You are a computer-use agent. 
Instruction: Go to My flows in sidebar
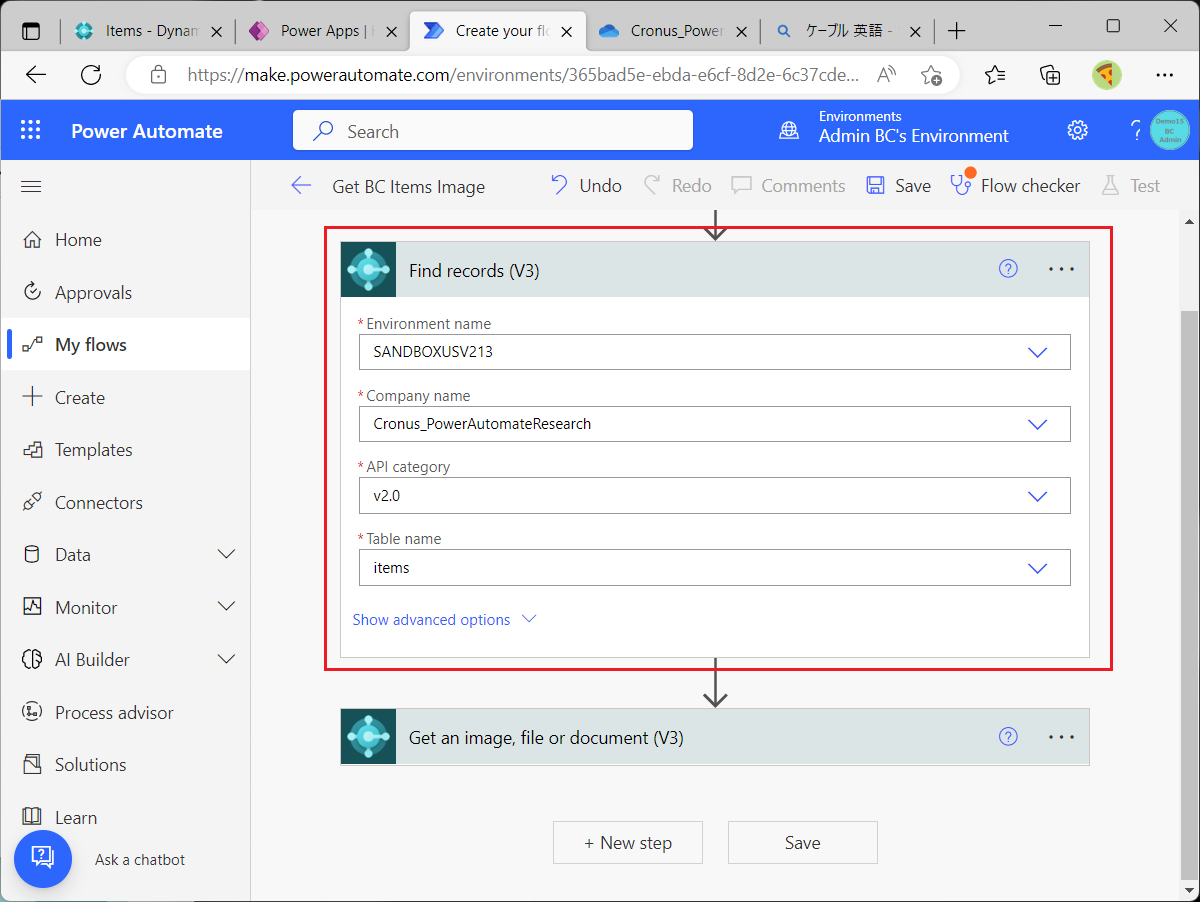click(91, 345)
